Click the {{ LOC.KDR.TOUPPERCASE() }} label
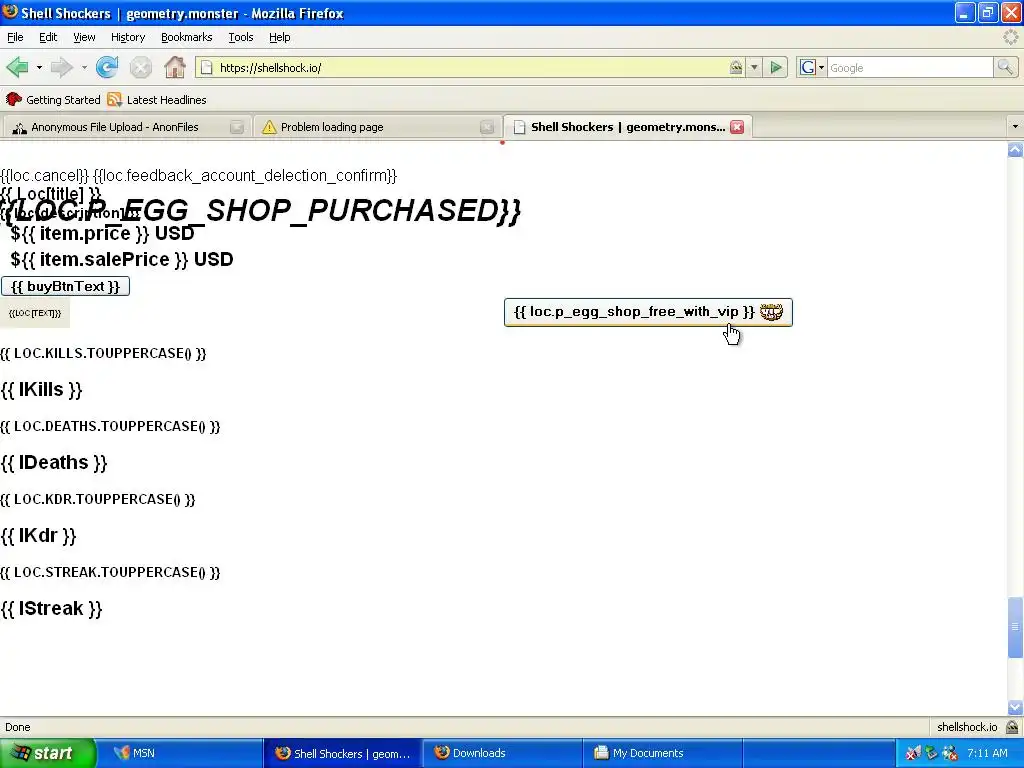1024x768 pixels. pyautogui.click(x=98, y=500)
